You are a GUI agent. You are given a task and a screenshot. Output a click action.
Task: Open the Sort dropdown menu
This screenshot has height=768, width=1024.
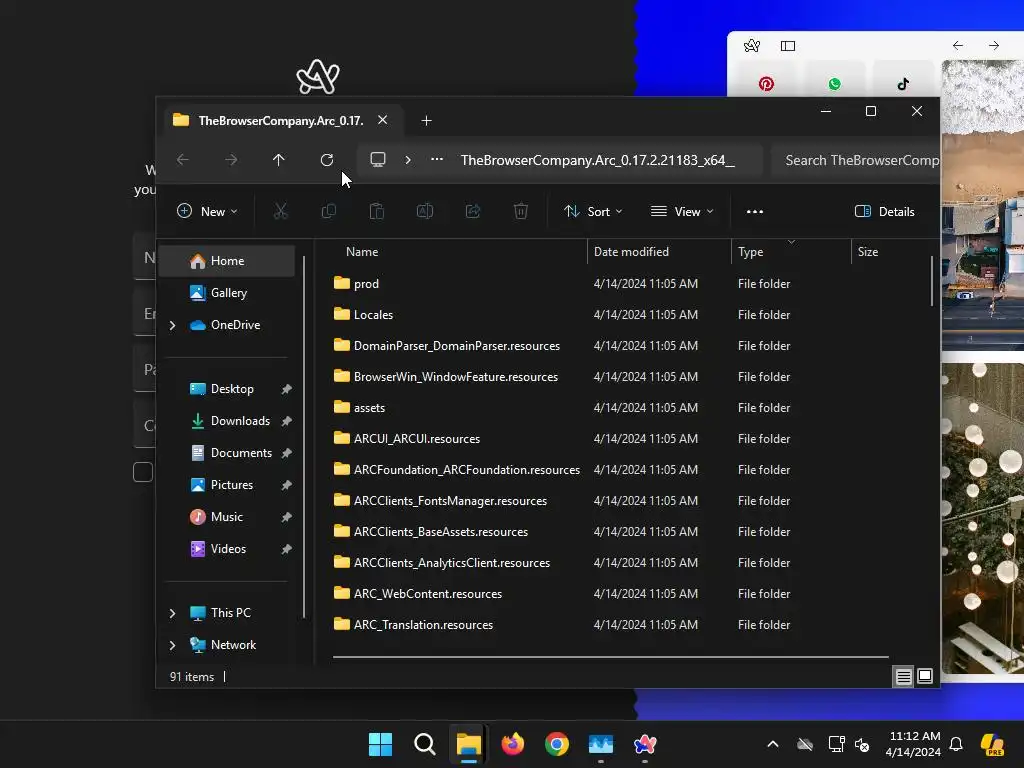tap(593, 212)
